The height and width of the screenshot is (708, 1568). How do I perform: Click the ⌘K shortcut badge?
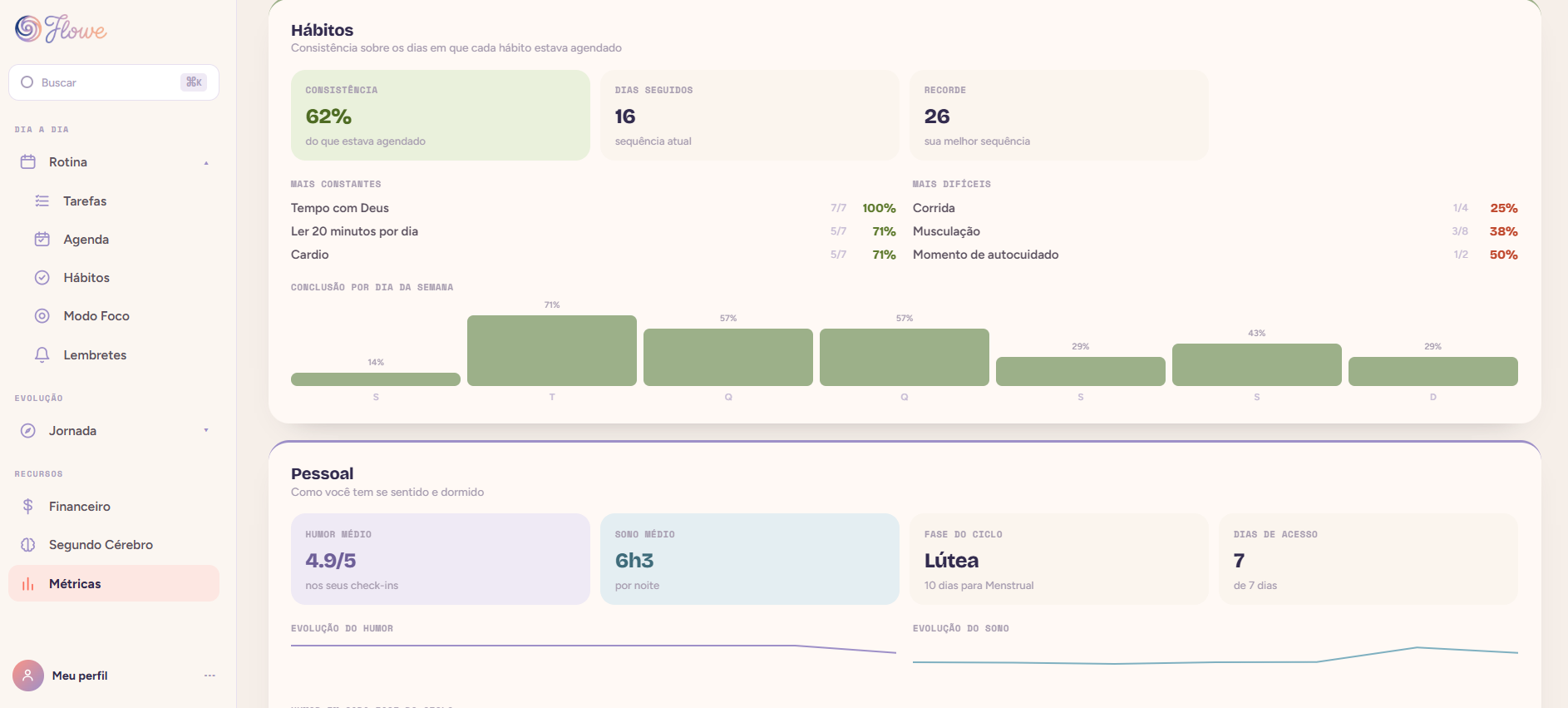coord(194,82)
